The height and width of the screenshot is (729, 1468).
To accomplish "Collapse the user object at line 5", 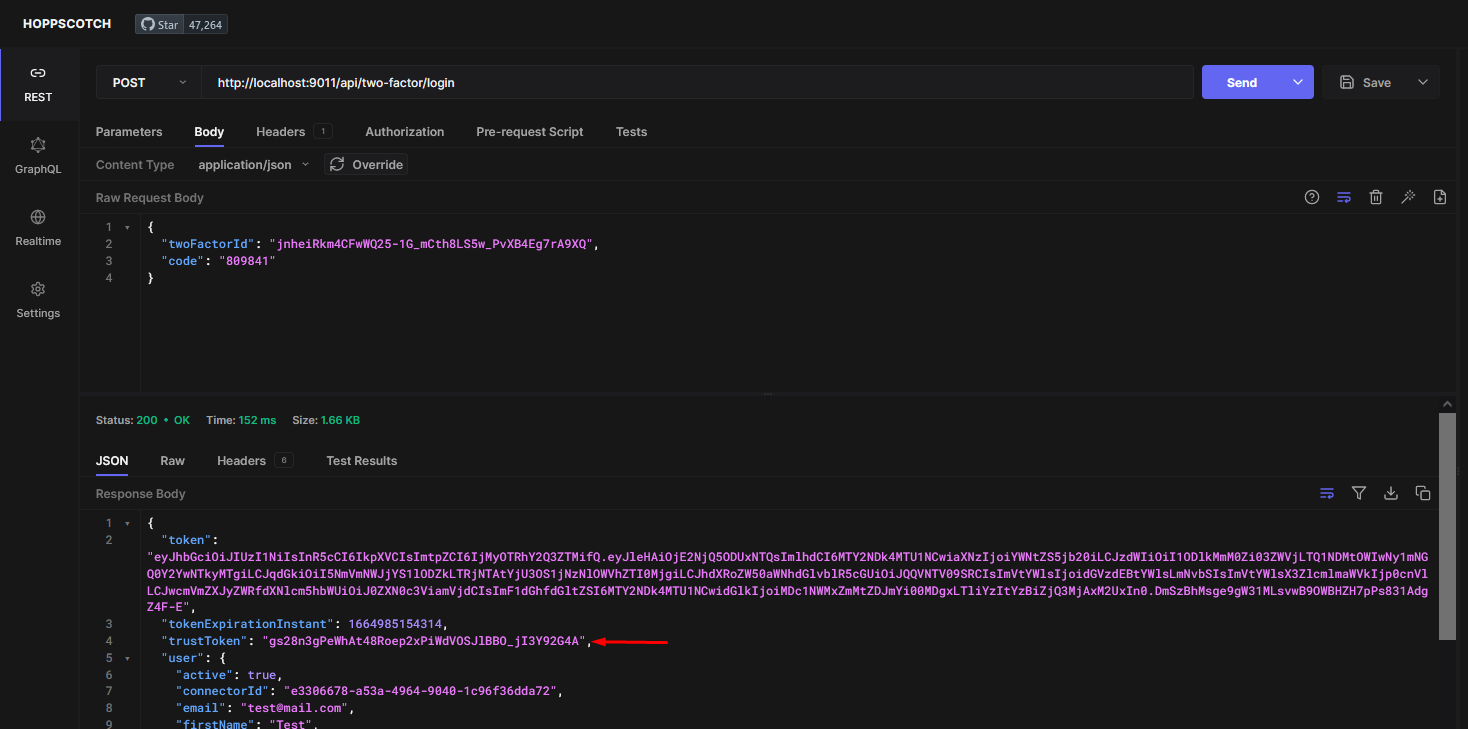I will (x=127, y=658).
